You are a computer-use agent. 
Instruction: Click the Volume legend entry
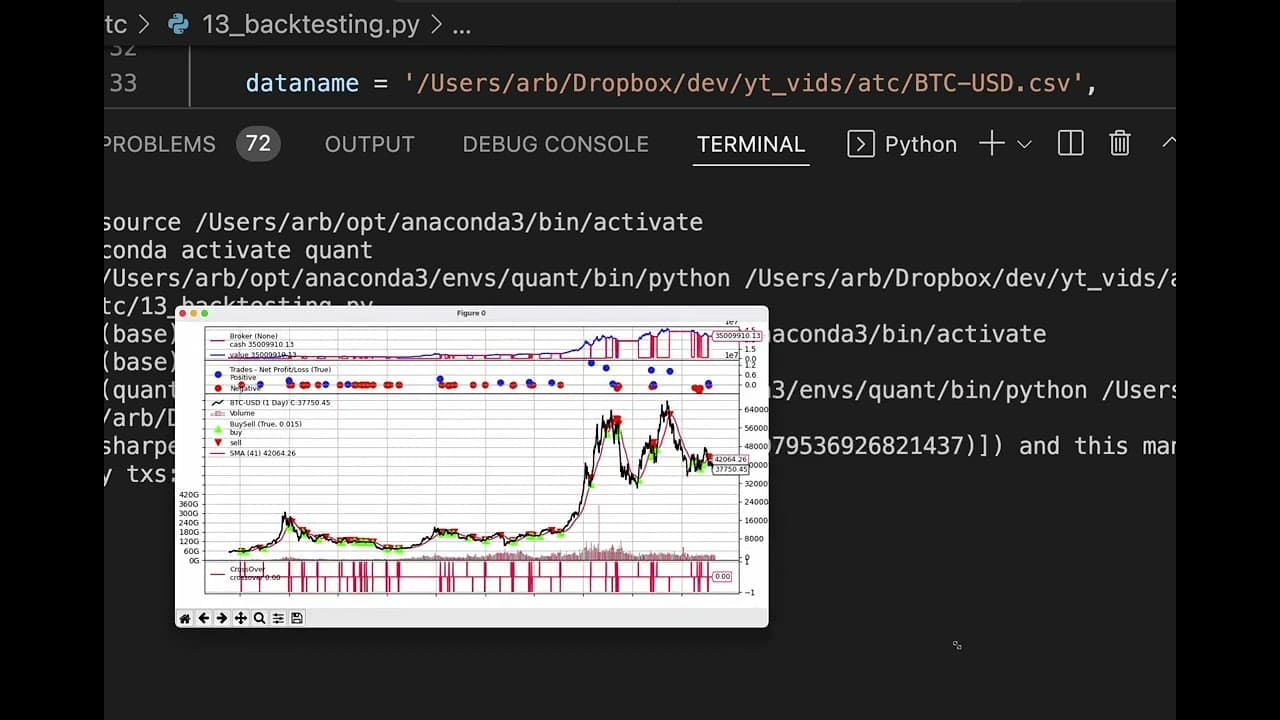pyautogui.click(x=242, y=413)
